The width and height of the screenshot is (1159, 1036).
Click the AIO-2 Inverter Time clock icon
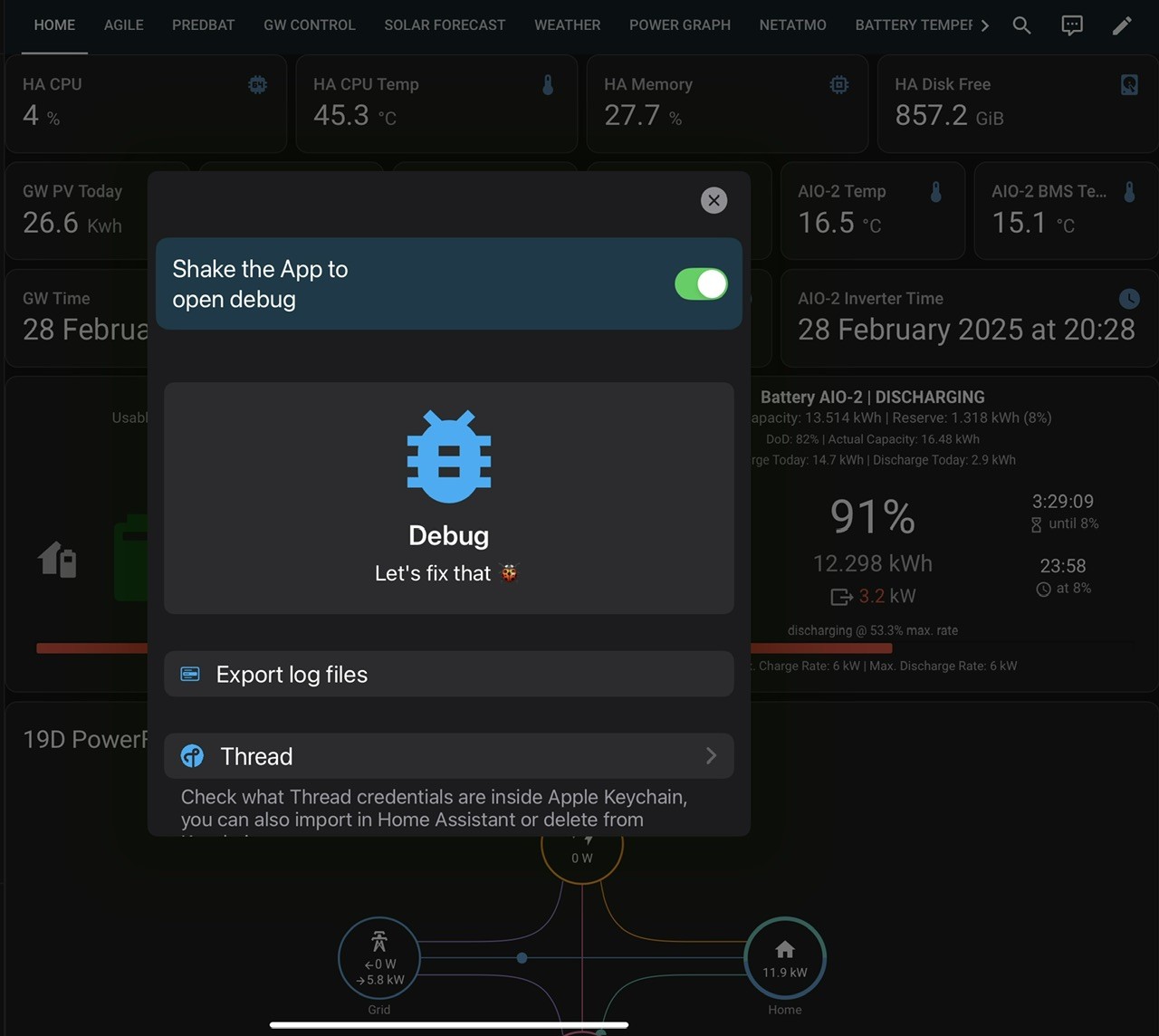1129,299
